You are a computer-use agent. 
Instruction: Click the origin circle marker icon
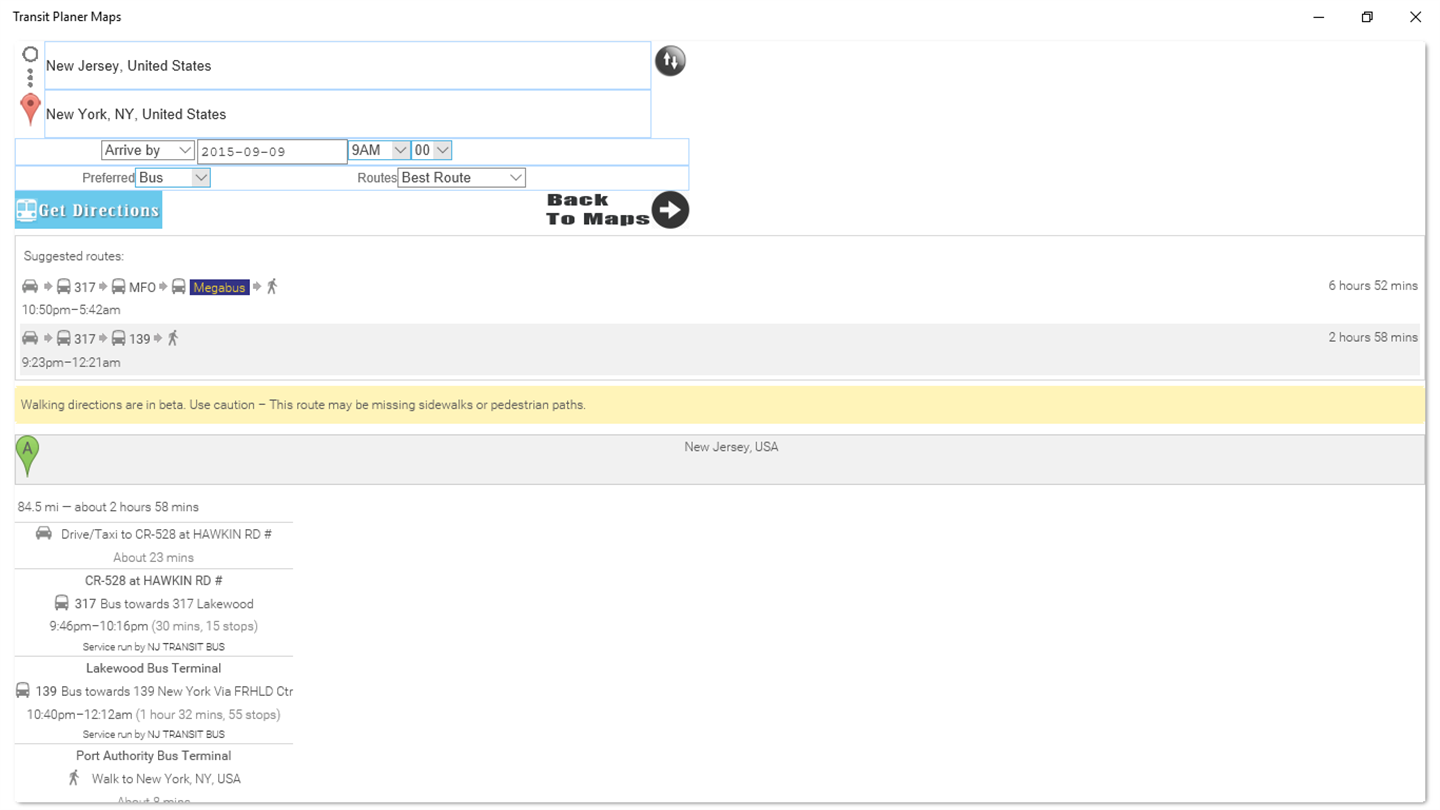[x=30, y=54]
